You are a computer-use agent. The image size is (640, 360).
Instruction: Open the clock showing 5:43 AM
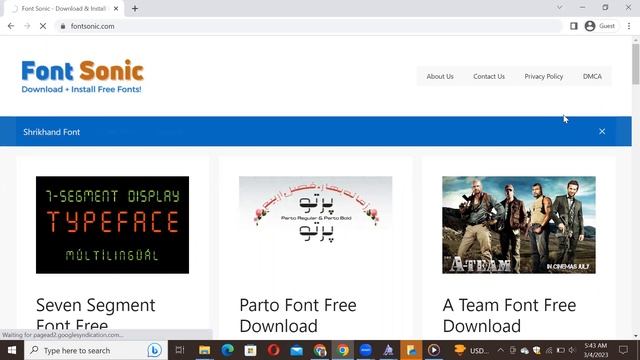pyautogui.click(x=596, y=350)
